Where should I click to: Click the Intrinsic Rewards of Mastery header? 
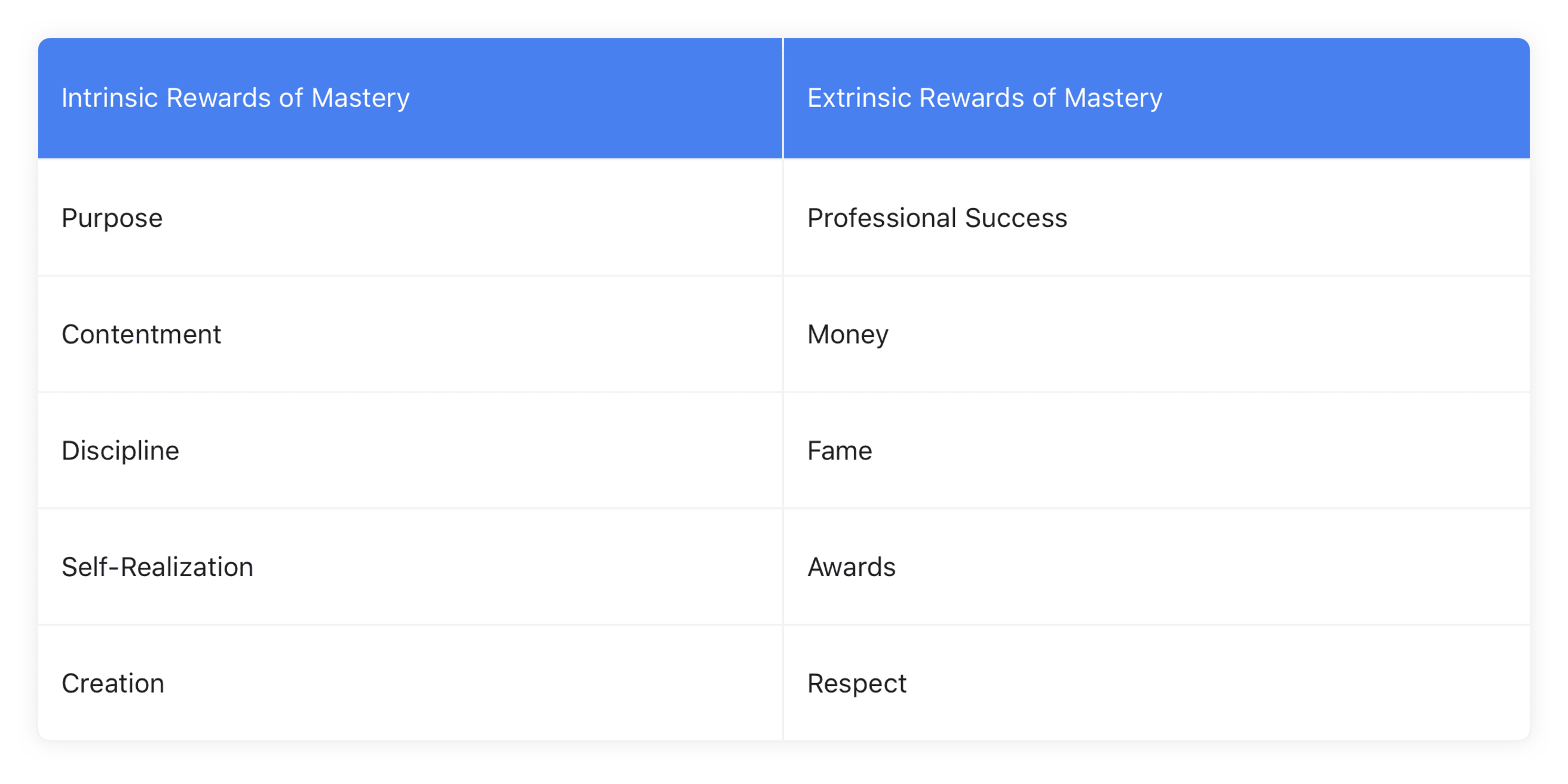(410, 98)
